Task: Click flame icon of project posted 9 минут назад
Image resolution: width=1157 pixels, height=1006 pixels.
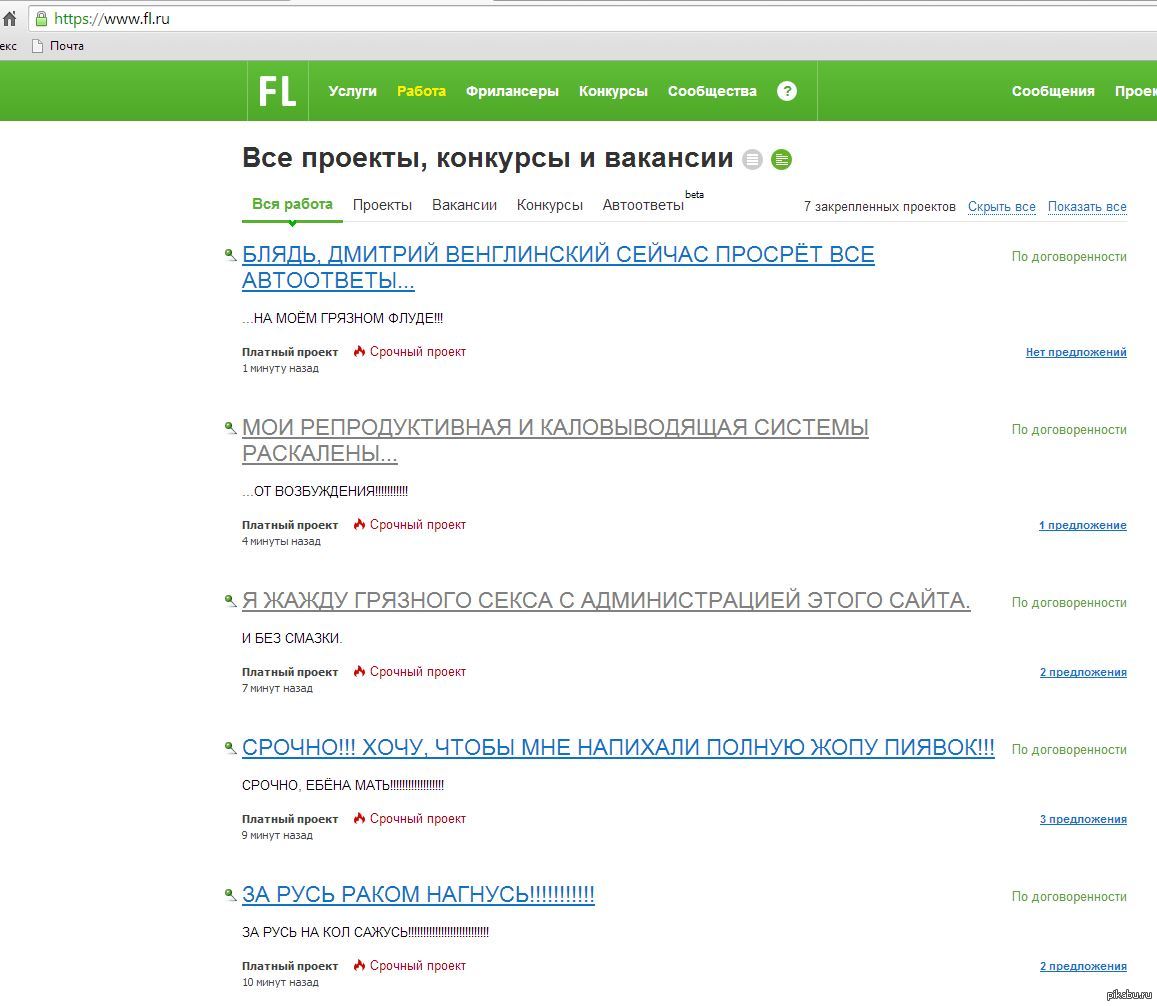Action: click(359, 818)
